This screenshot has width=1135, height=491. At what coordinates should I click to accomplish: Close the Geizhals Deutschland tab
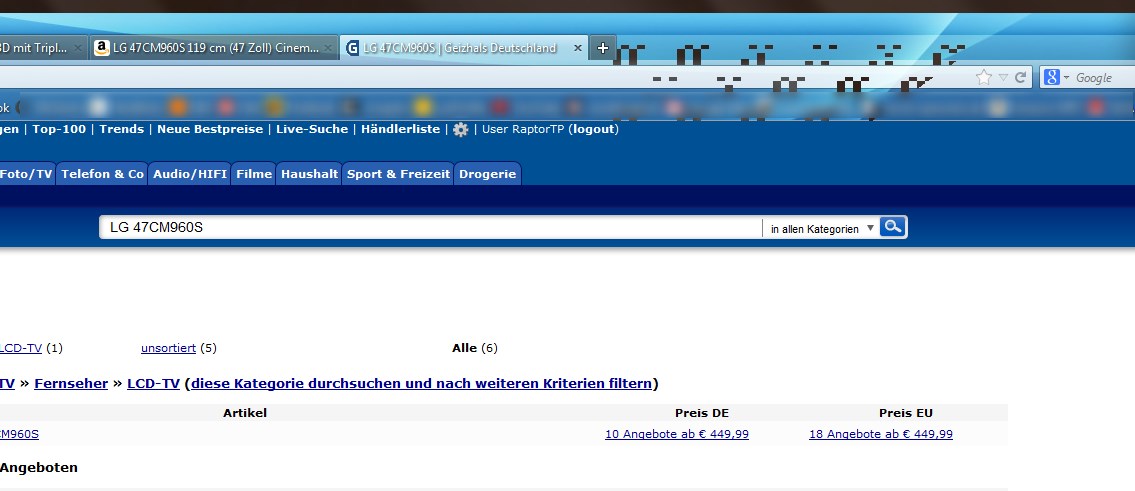click(x=577, y=49)
